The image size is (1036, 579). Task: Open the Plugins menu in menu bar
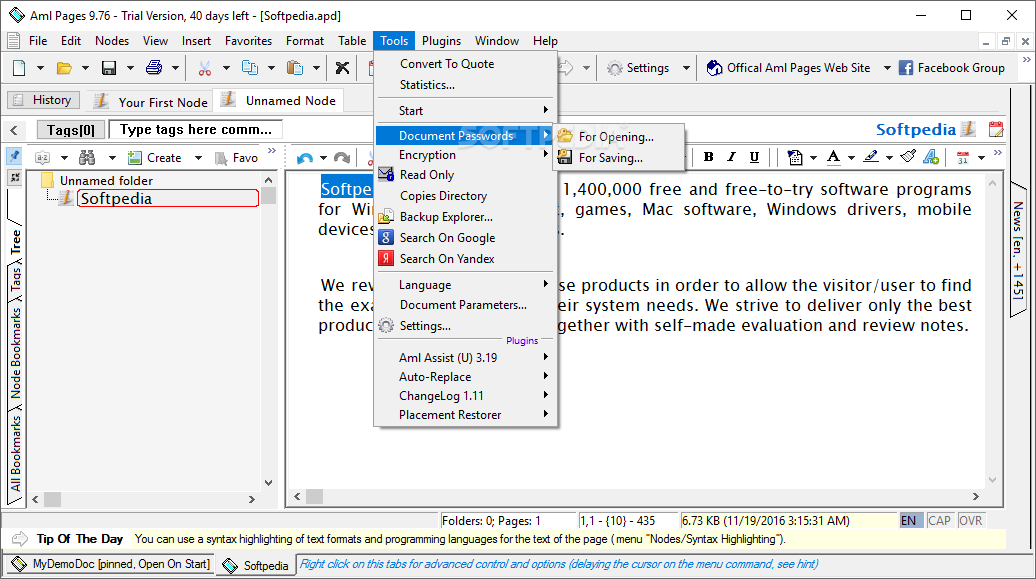pos(441,41)
